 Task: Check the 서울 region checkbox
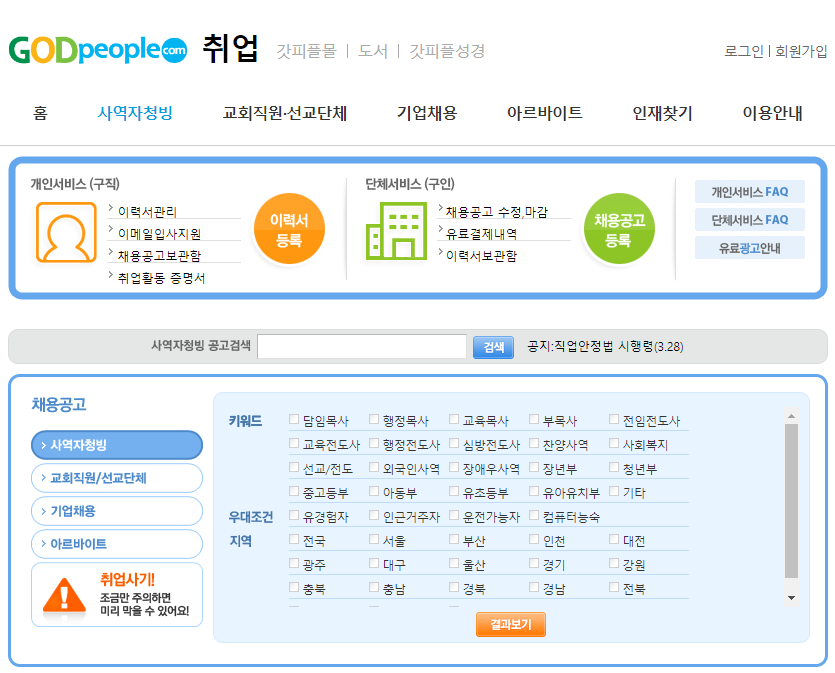[x=374, y=539]
